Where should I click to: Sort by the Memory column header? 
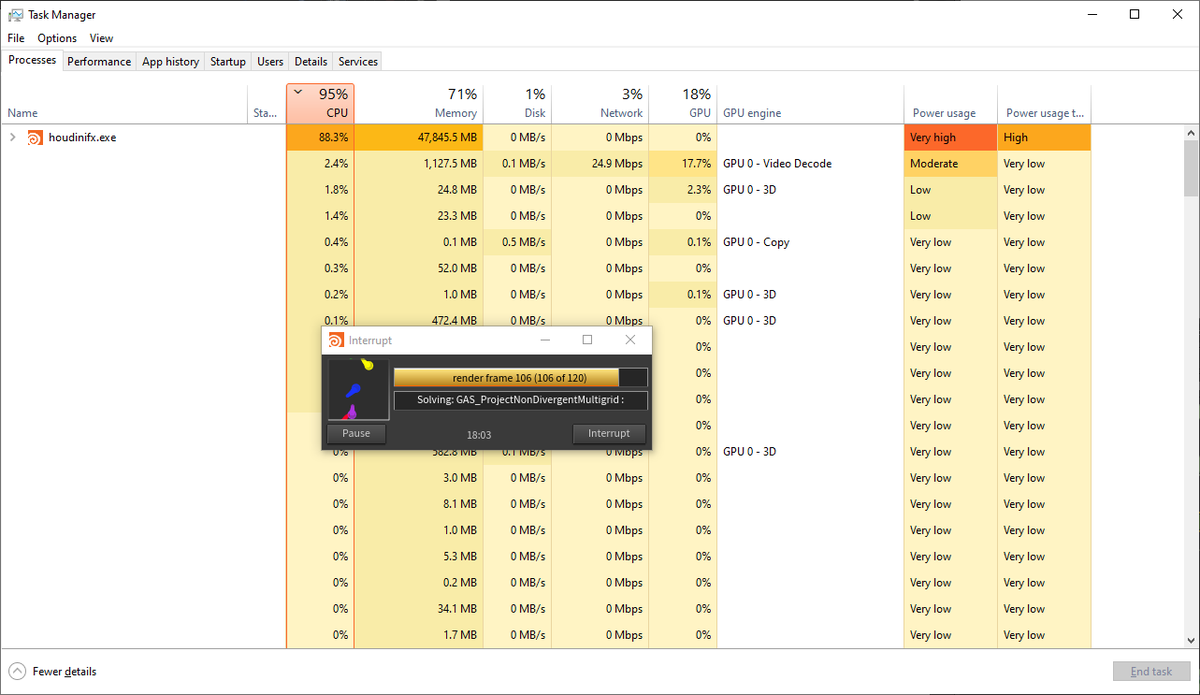pos(418,104)
